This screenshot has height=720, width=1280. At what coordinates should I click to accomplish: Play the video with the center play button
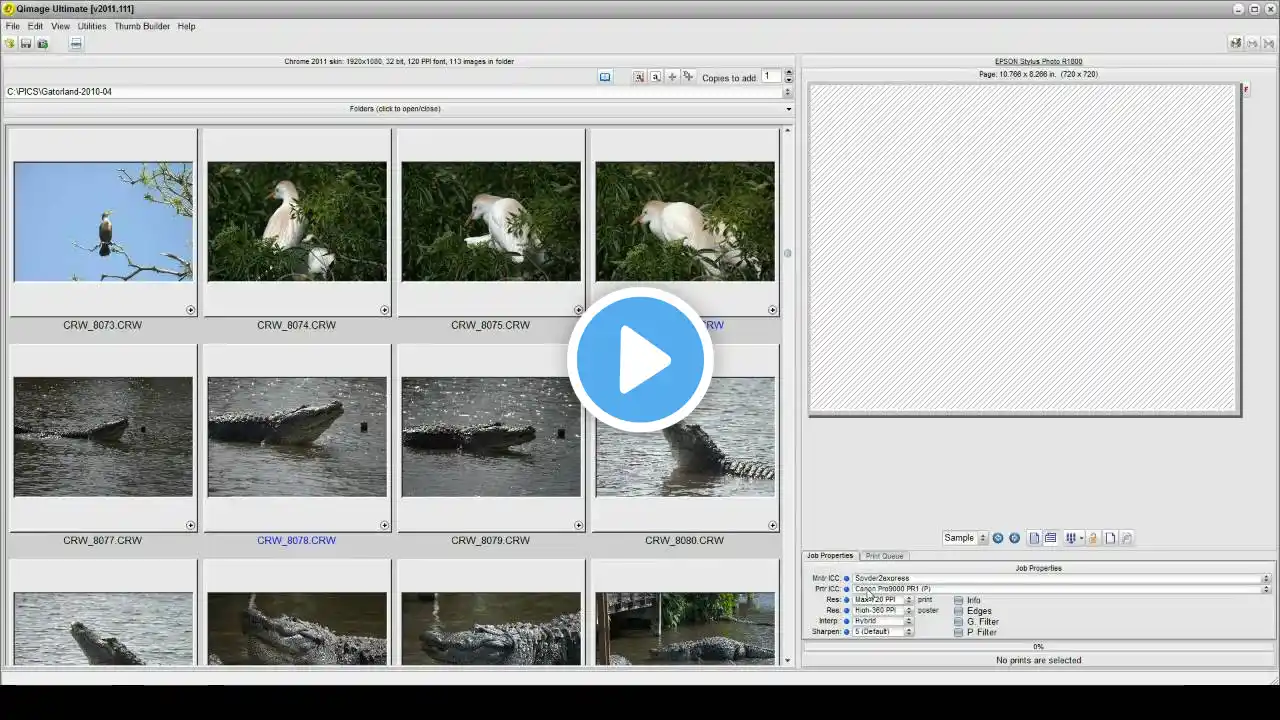[640, 360]
